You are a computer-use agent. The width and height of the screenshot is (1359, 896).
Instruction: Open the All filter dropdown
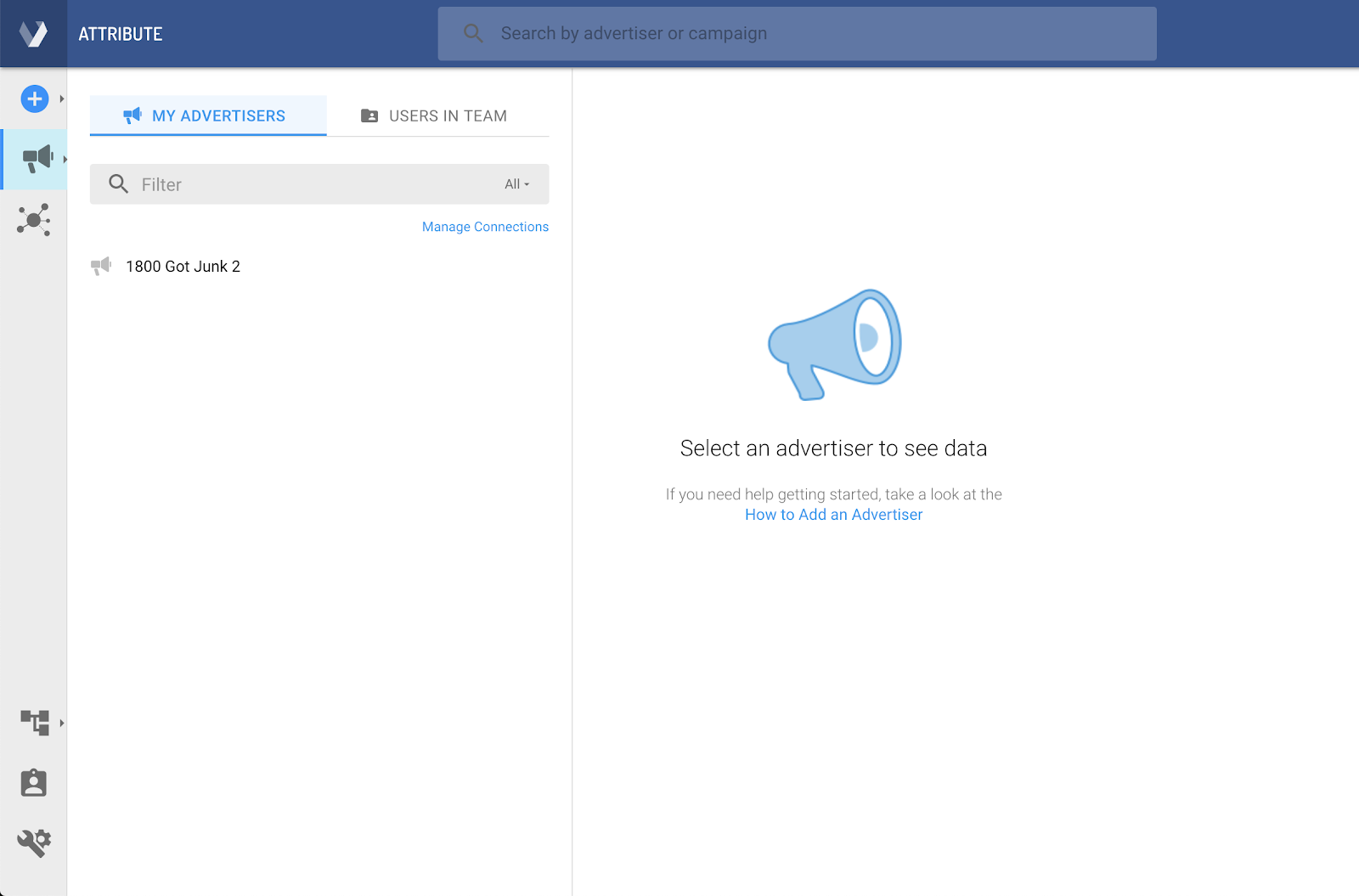[x=516, y=183]
